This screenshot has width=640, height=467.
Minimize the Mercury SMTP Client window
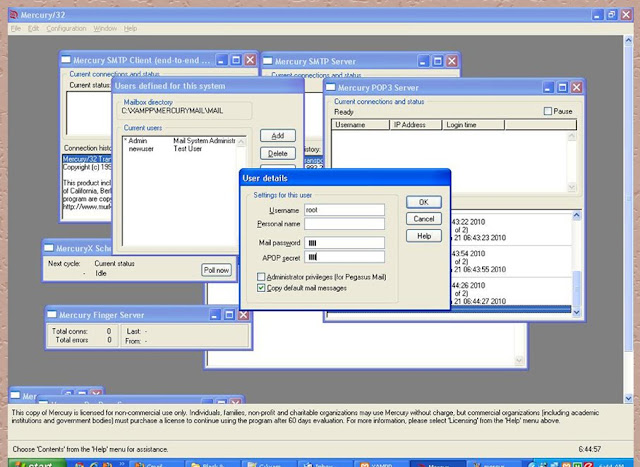click(222, 60)
